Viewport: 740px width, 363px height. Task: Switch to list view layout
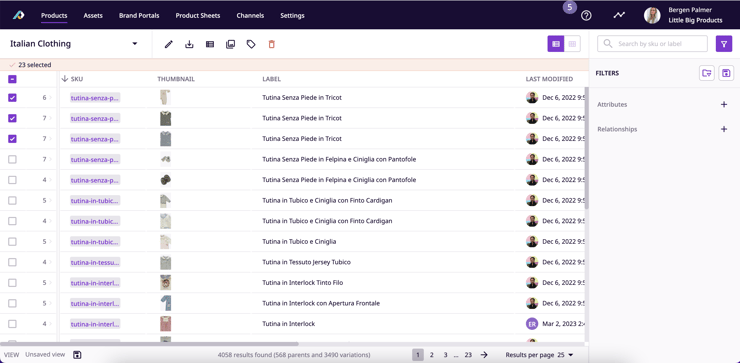[556, 44]
